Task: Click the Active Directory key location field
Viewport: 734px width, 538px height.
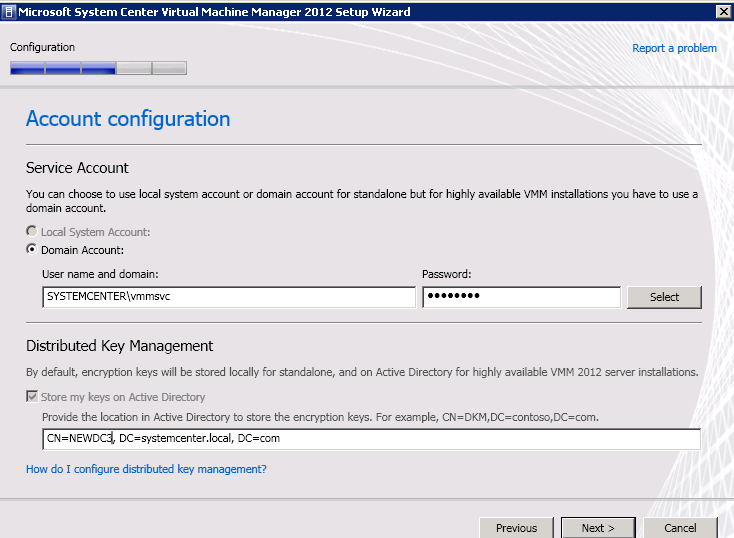Action: click(371, 439)
